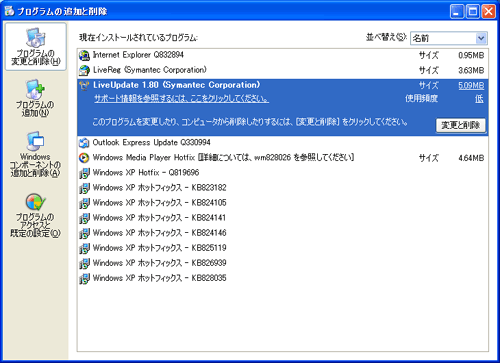Viewport: 500px width, 363px height.
Task: Click the 5.09MB size link
Action: click(x=471, y=86)
